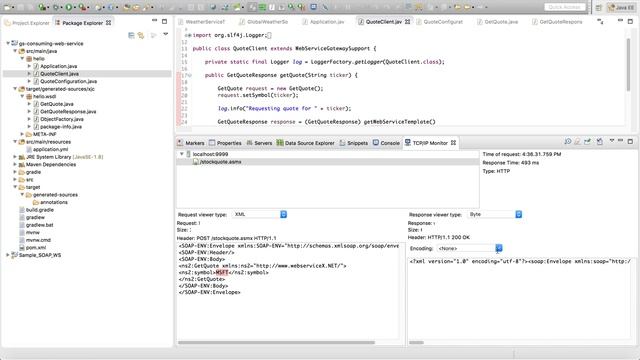
Task: Click sort by response time icon in TCP/IP Monitor
Action: click(568, 142)
